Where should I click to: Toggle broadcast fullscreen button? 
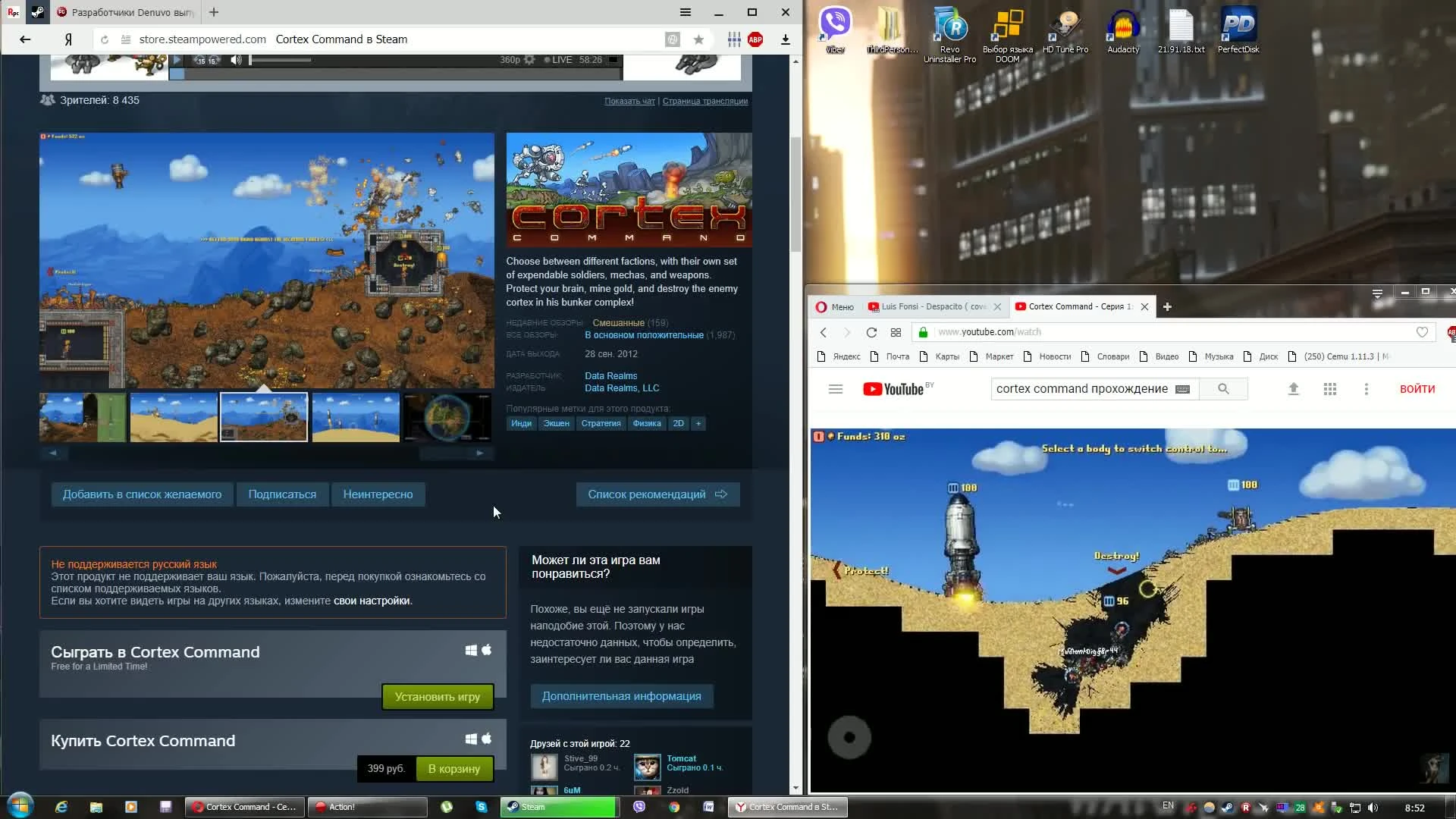coord(613,60)
